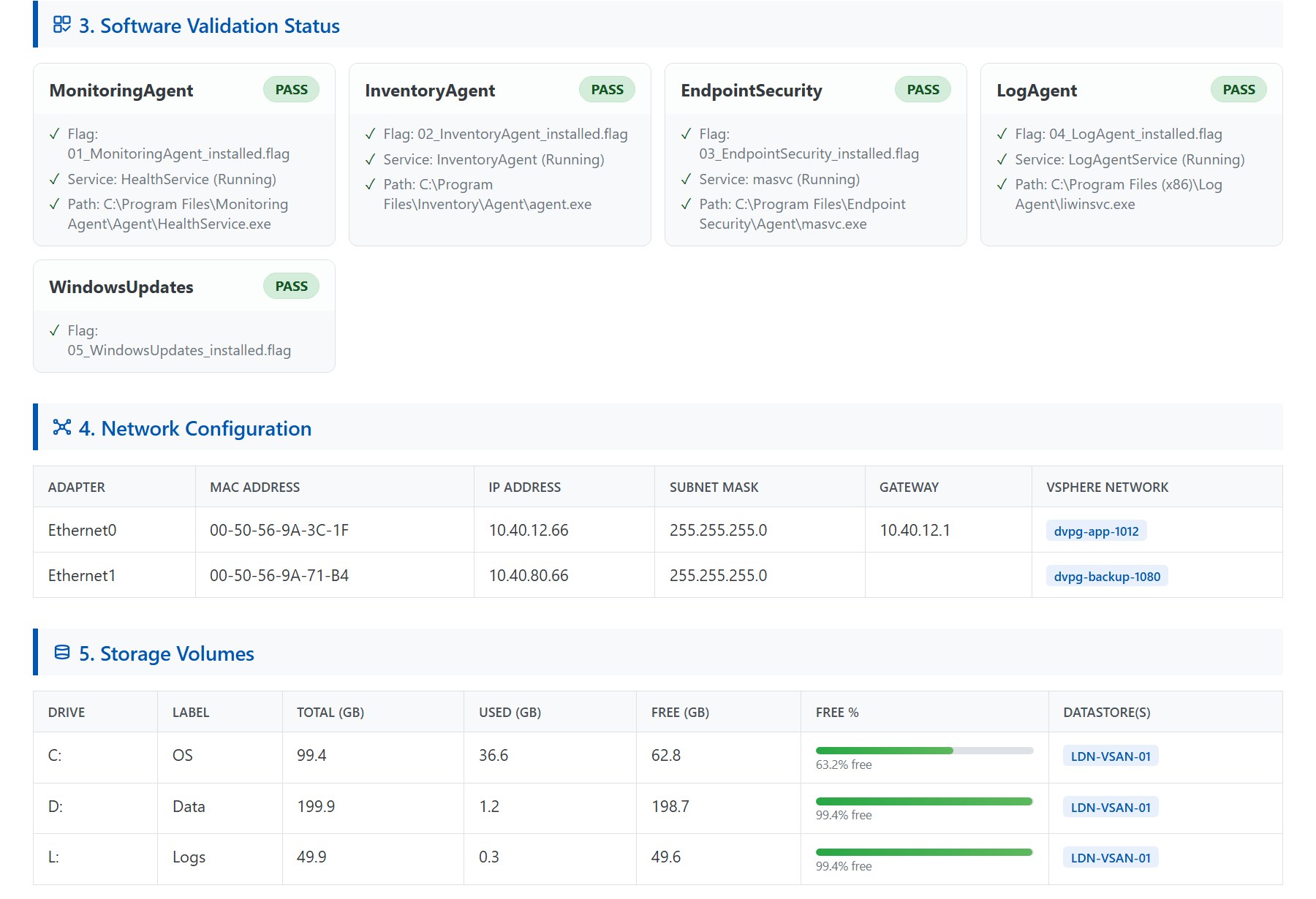The image size is (1316, 899).
Task: Click the Software Validation Status section icon
Action: 62,25
